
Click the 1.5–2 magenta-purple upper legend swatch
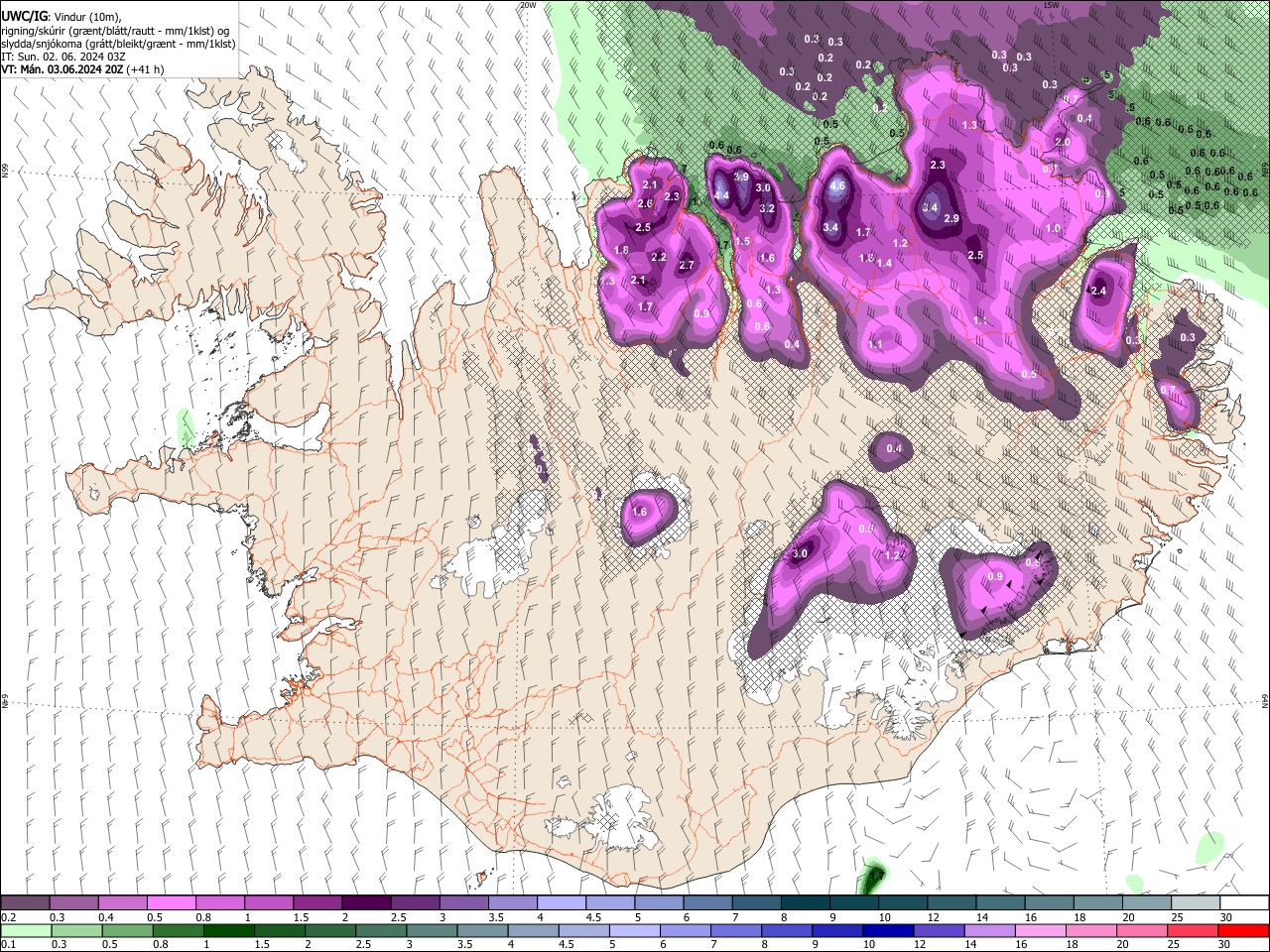pyautogui.click(x=317, y=903)
